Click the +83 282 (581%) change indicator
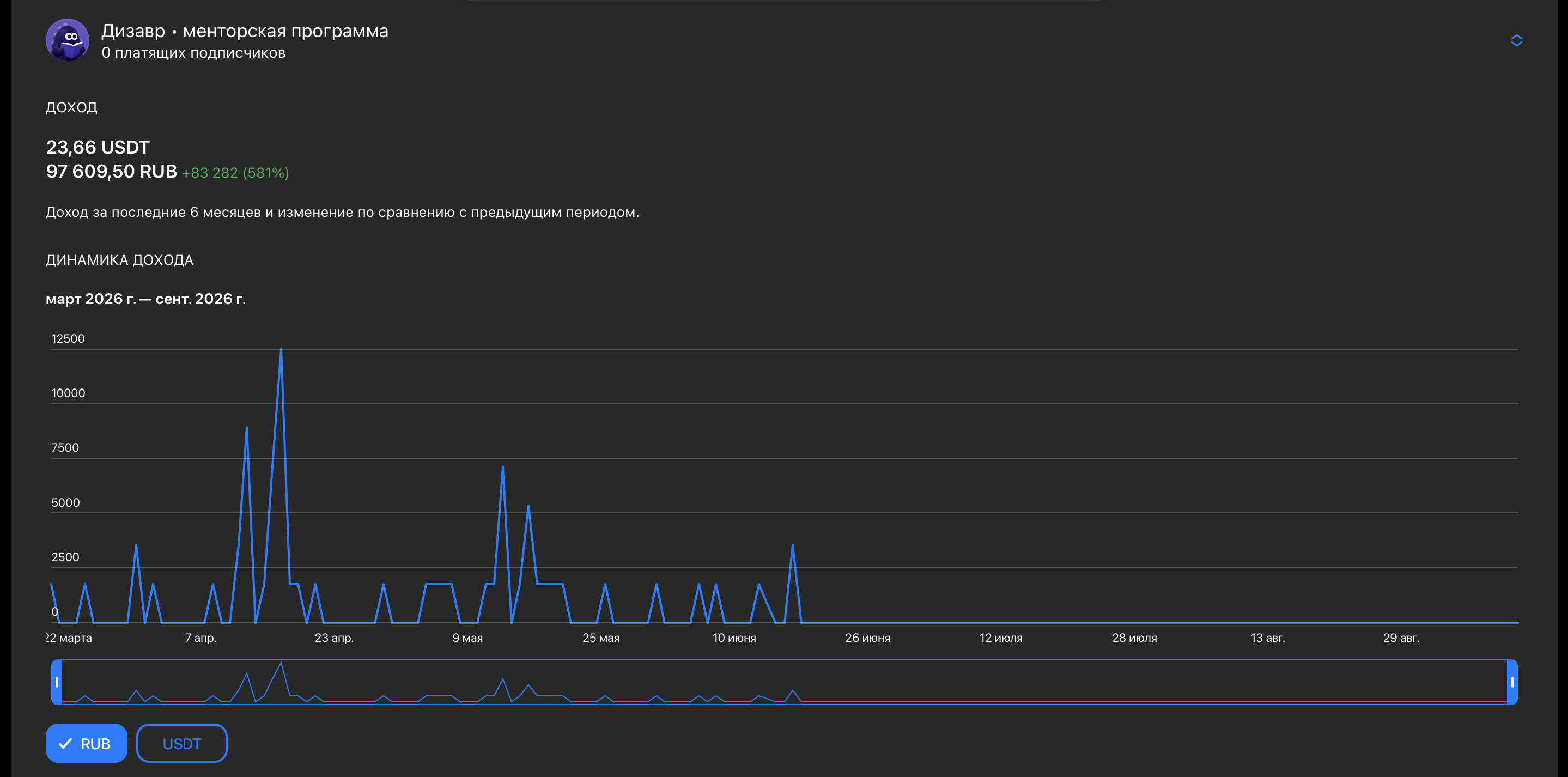The width and height of the screenshot is (1568, 777). click(235, 173)
